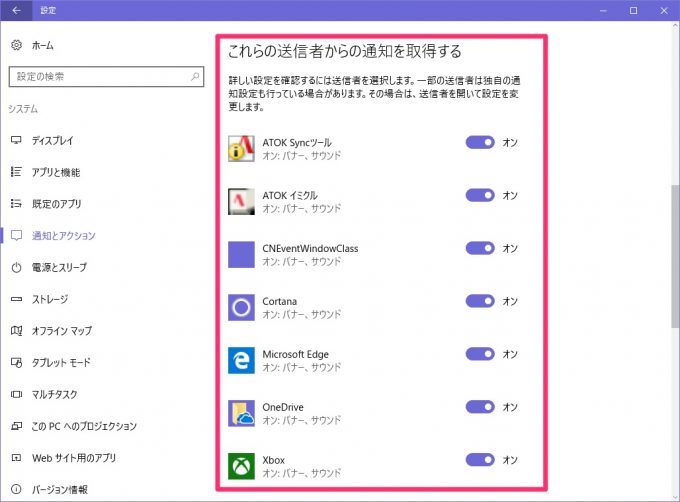The width and height of the screenshot is (680, 502).
Task: Switch off OneDrive notifications toggle
Action: coord(480,407)
